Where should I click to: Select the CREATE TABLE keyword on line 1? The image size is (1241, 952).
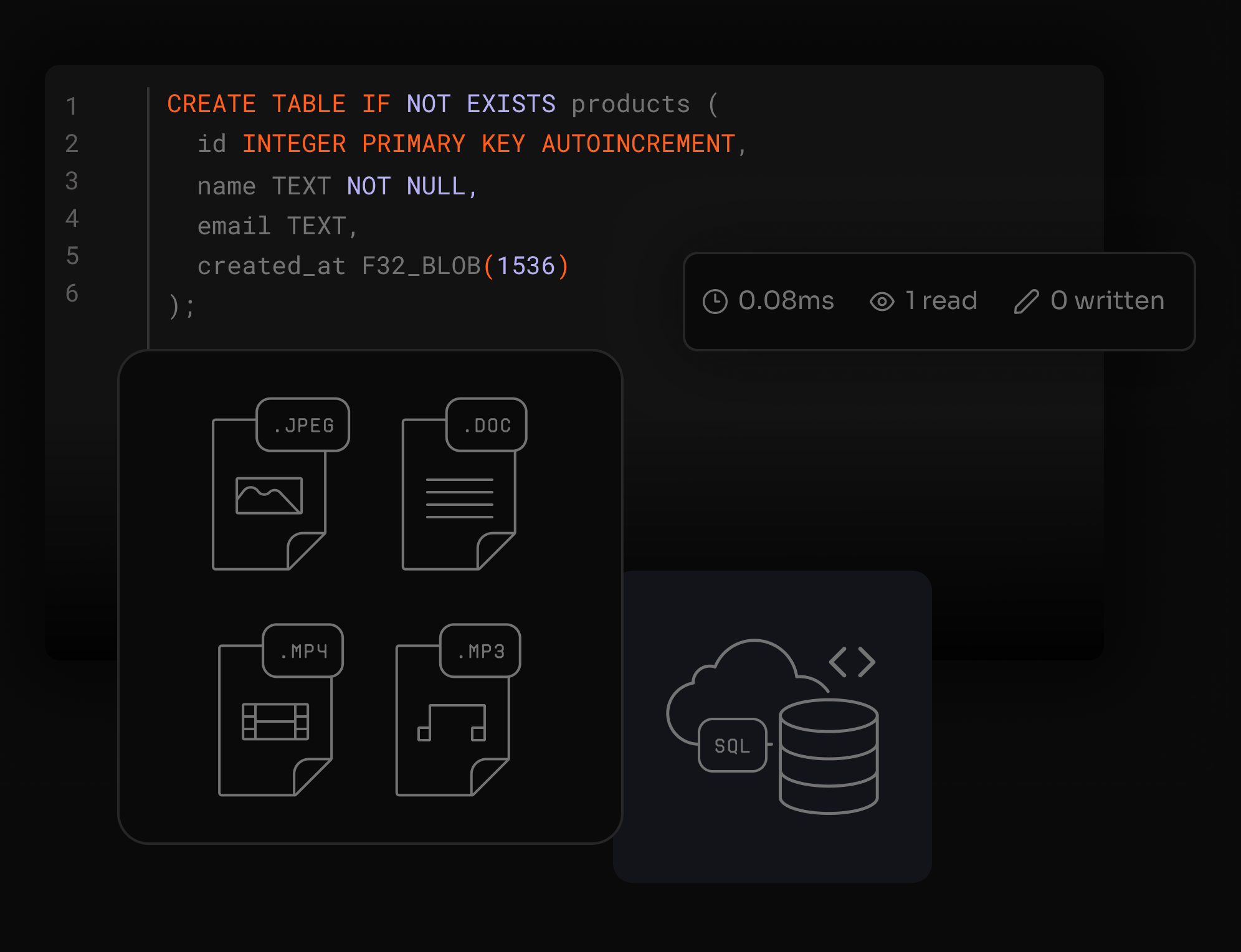[x=255, y=103]
